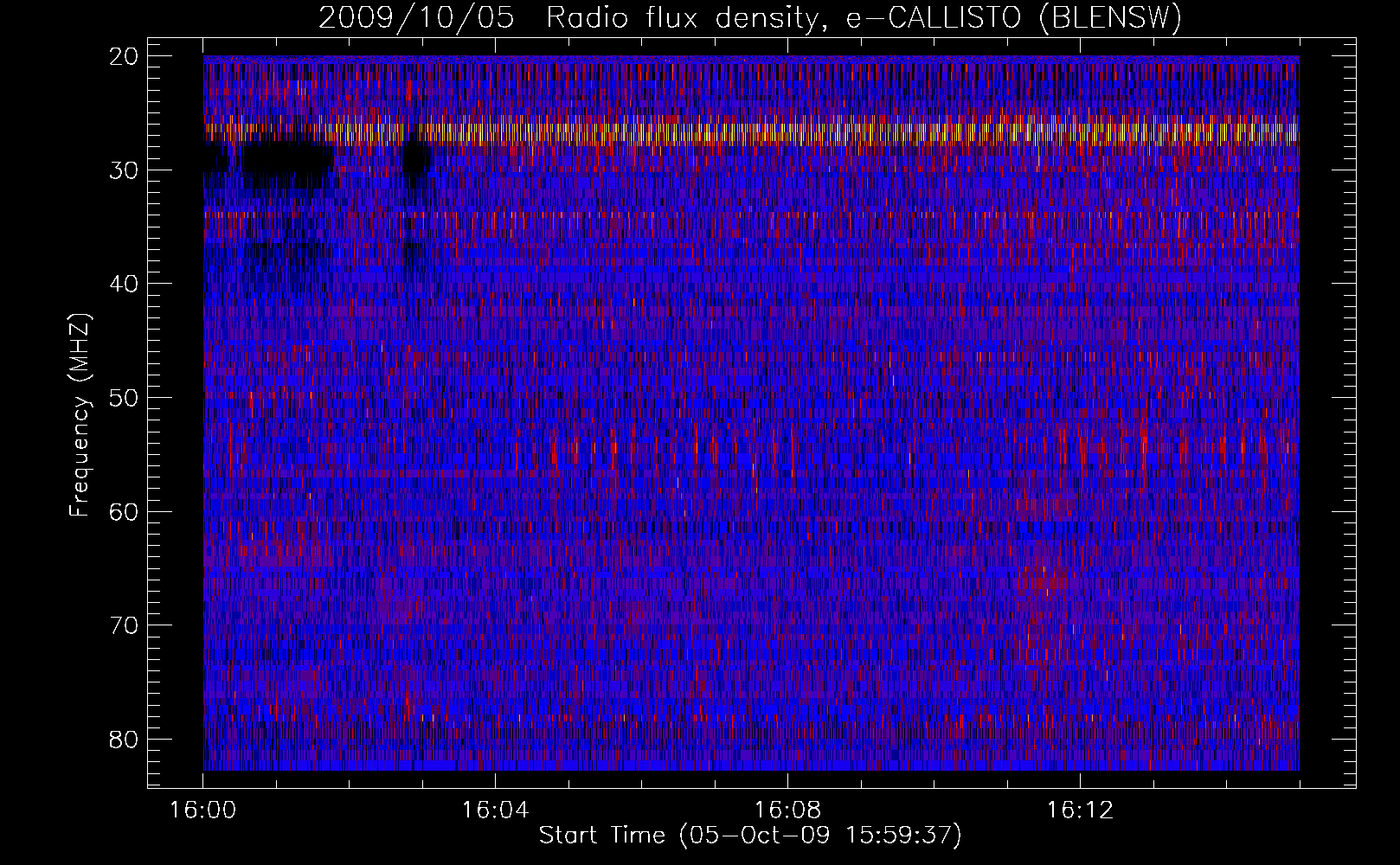The image size is (1400, 865).
Task: Click the 20 frequency tick label
Action: click(x=125, y=56)
